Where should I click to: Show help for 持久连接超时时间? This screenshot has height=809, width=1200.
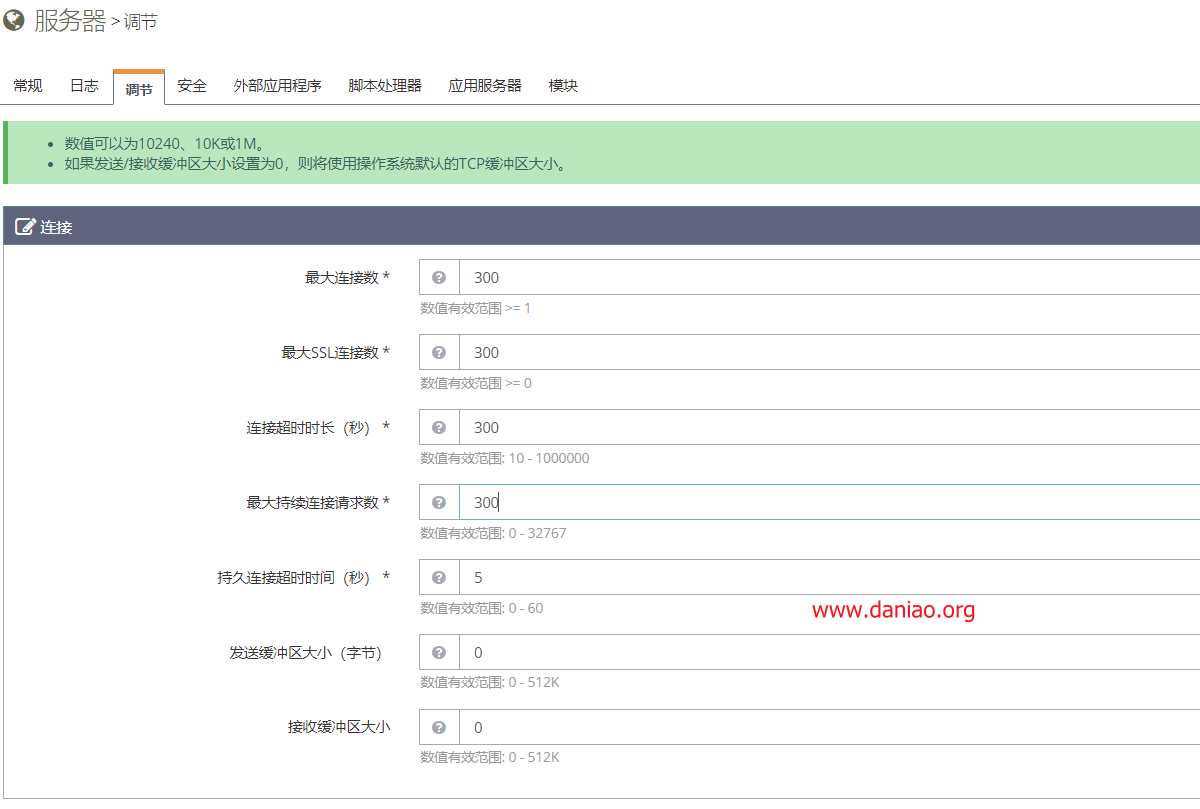click(439, 577)
